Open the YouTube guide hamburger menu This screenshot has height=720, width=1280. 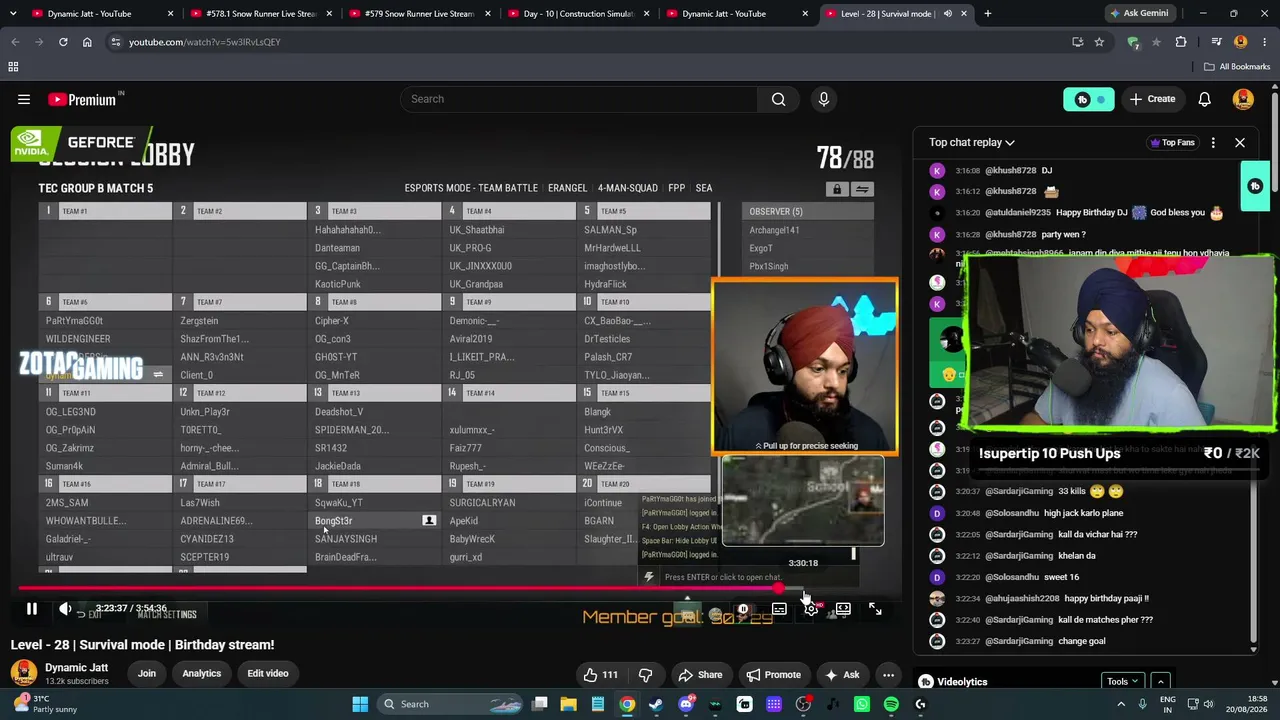click(24, 99)
